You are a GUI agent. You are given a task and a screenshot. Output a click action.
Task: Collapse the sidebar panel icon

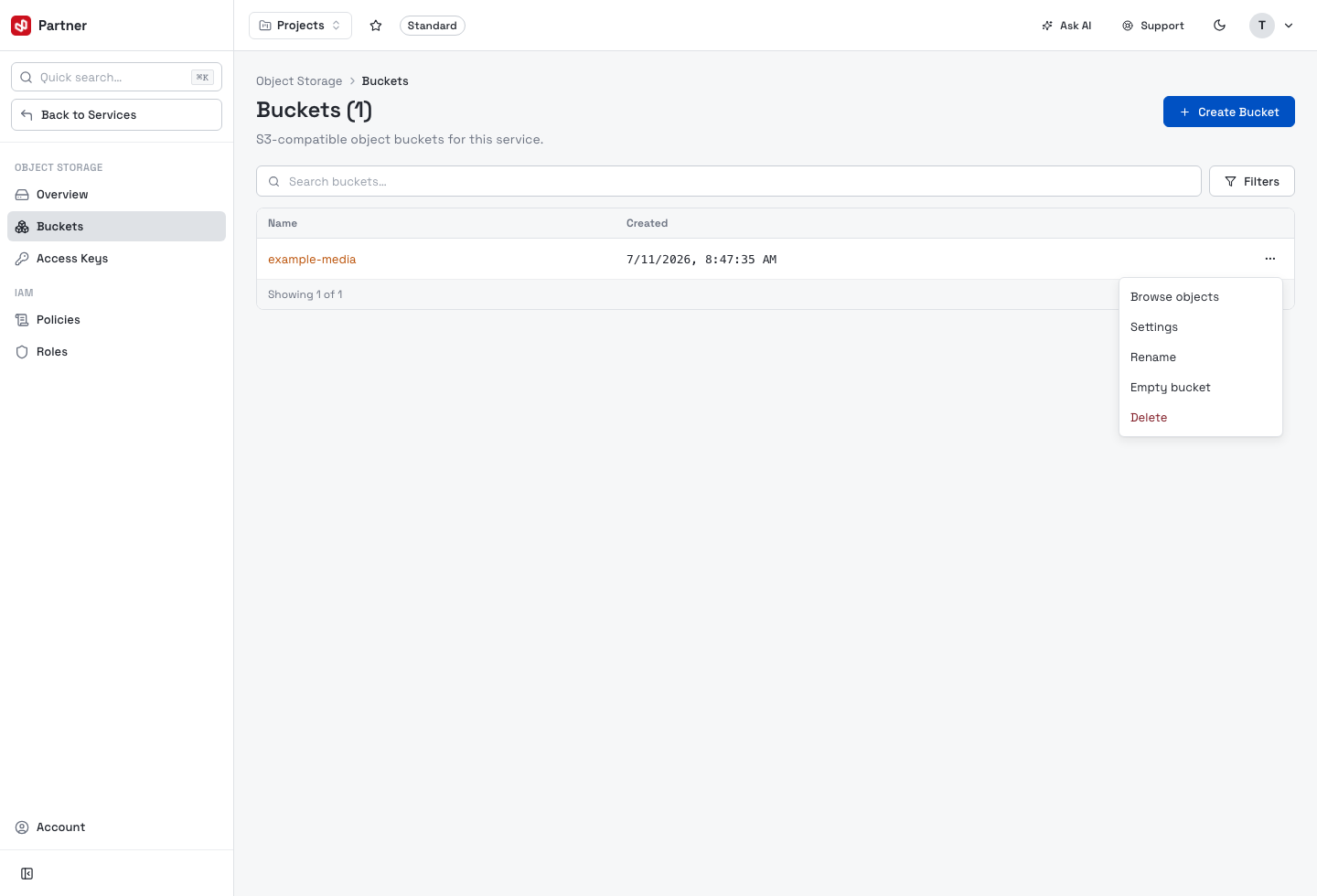point(27,874)
